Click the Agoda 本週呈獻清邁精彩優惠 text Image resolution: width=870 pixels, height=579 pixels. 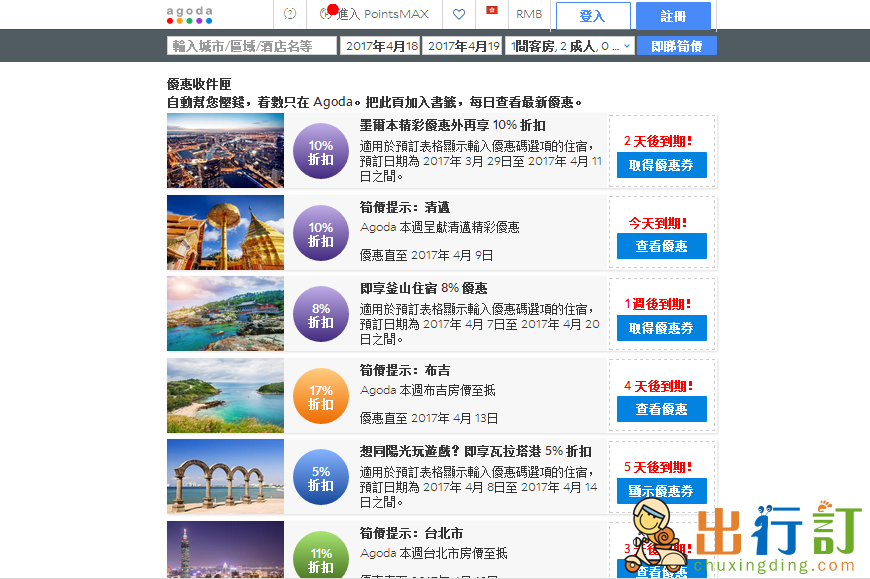[439, 227]
